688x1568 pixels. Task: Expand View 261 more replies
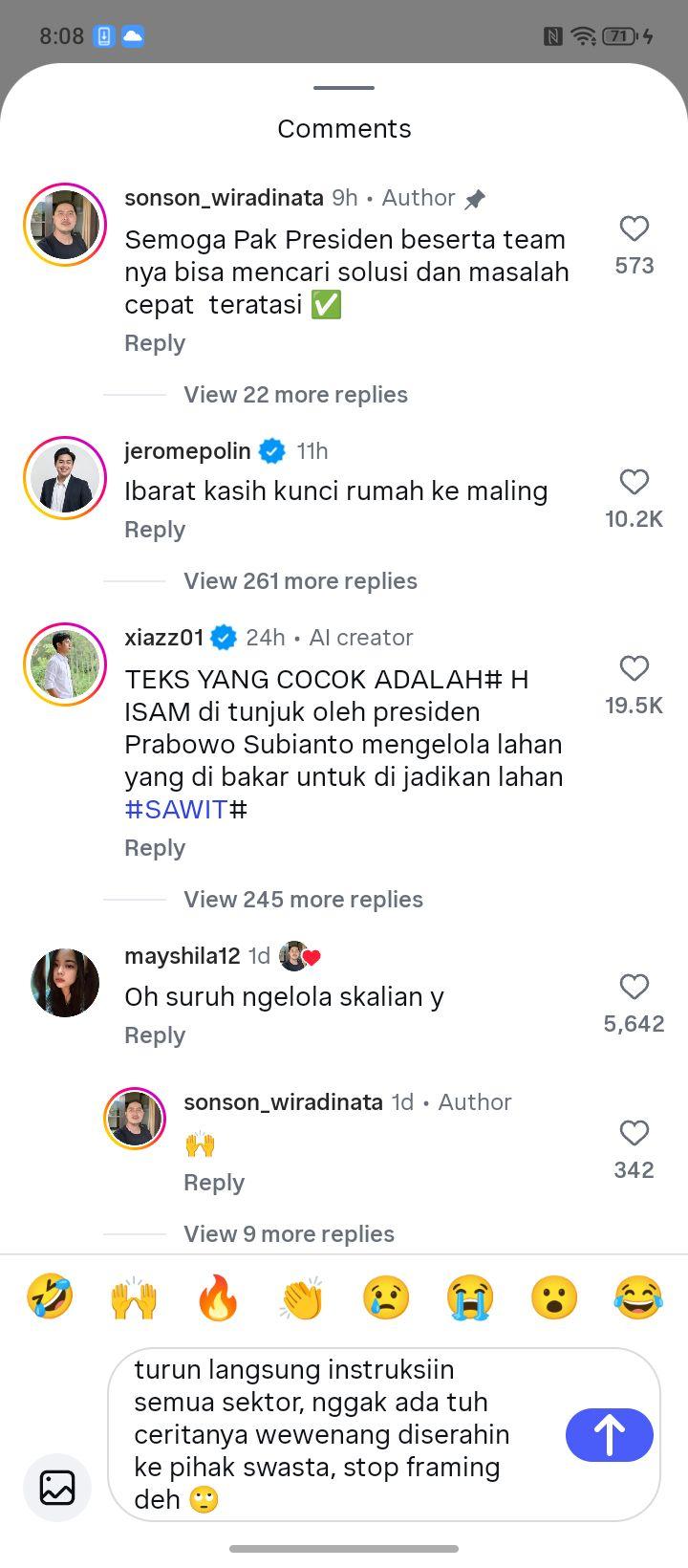(300, 581)
